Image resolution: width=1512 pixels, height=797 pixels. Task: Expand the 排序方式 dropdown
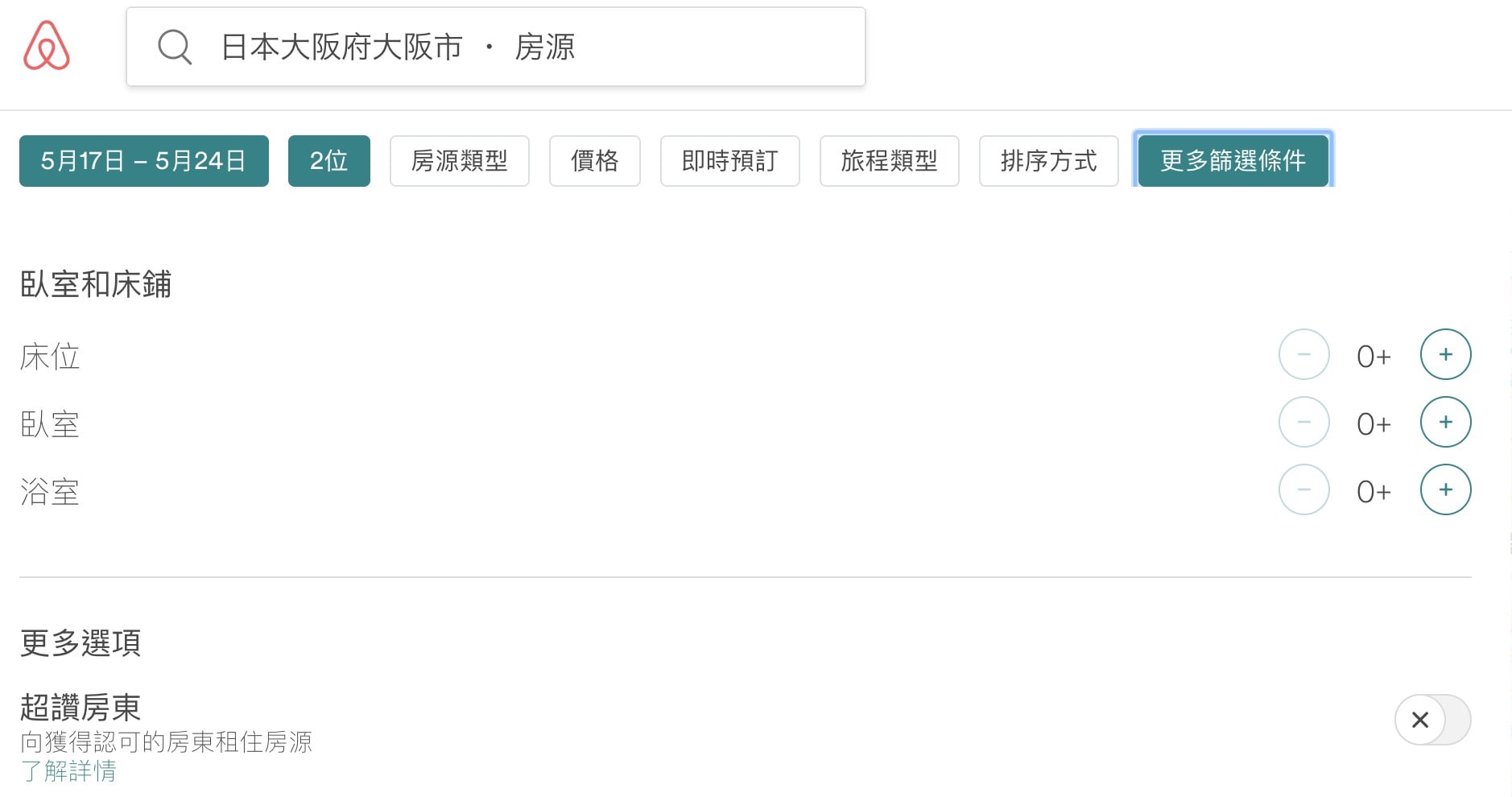[x=1048, y=161]
